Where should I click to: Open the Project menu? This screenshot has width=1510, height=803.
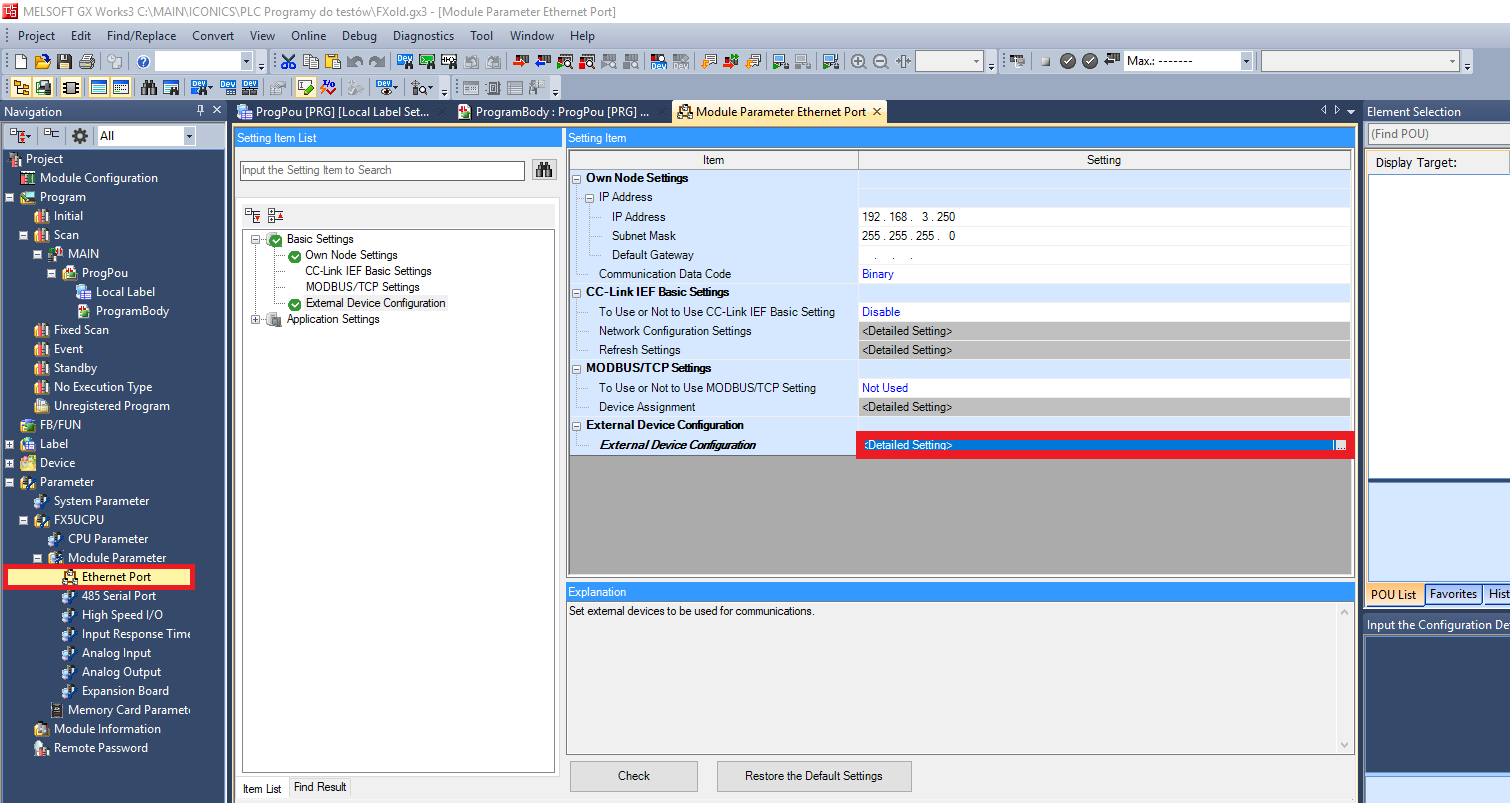[x=37, y=35]
